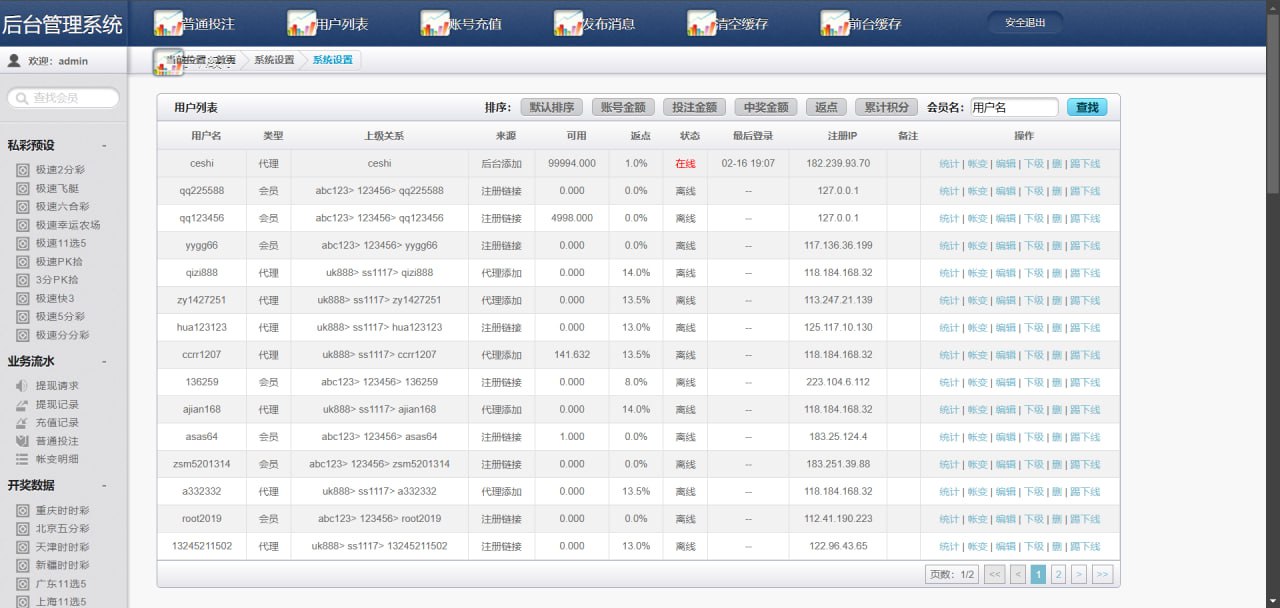Click the 帐变明细 list icon in sidebar
The width and height of the screenshot is (1280, 608).
pyautogui.click(x=22, y=459)
